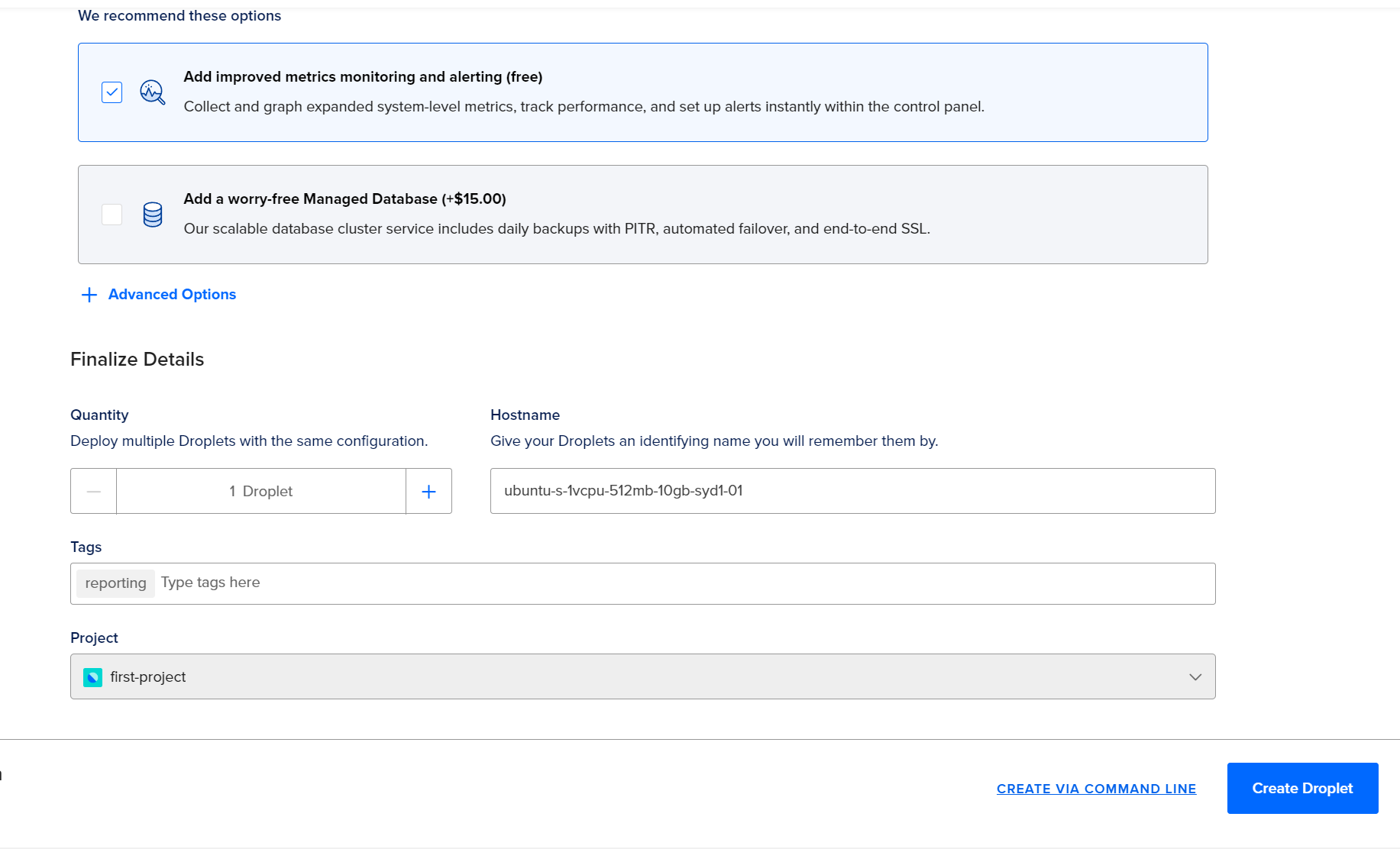Open the Project dropdown showing first-project
This screenshot has width=1400, height=849.
pyautogui.click(x=642, y=676)
